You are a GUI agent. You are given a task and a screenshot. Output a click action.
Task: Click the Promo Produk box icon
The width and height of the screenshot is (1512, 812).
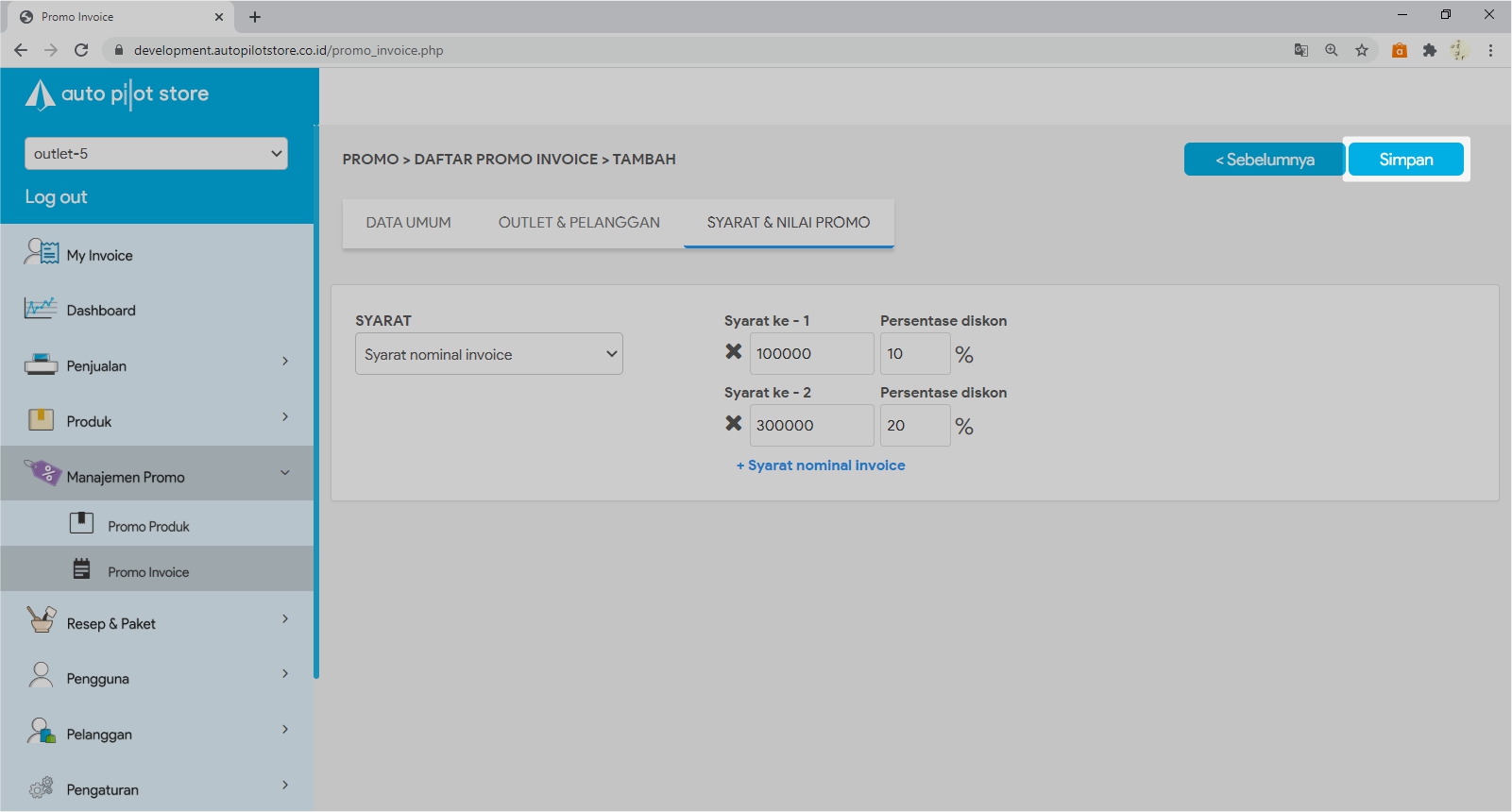(x=82, y=523)
